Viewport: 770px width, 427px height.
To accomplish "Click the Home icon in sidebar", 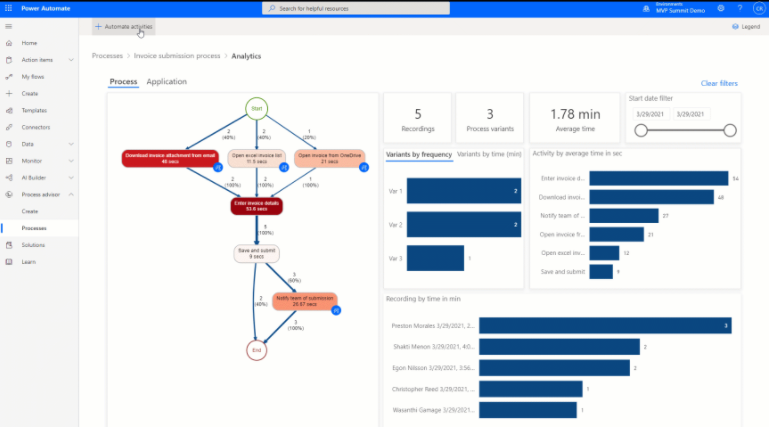I will 9,43.
